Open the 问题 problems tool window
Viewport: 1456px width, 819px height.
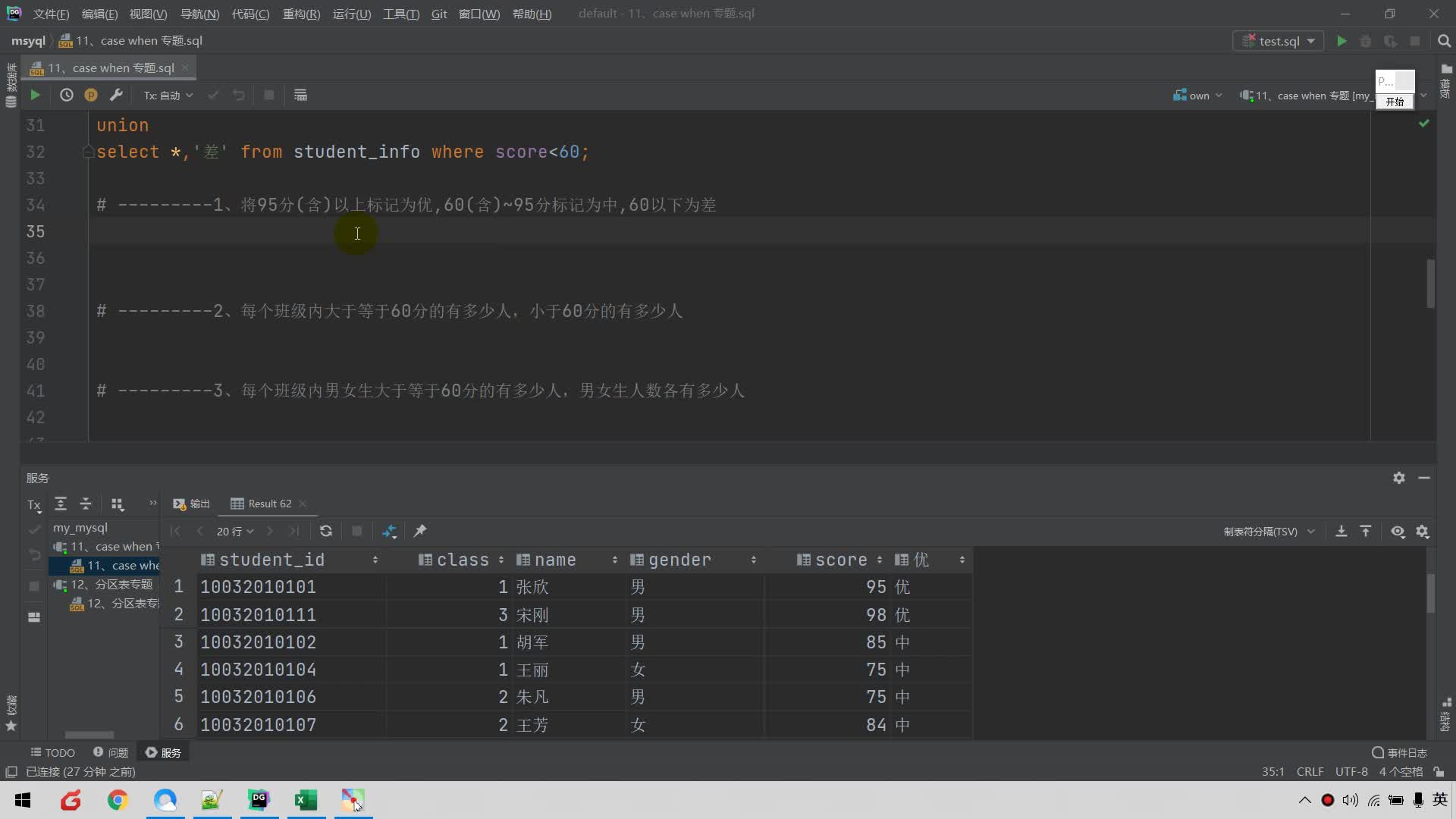coord(110,752)
